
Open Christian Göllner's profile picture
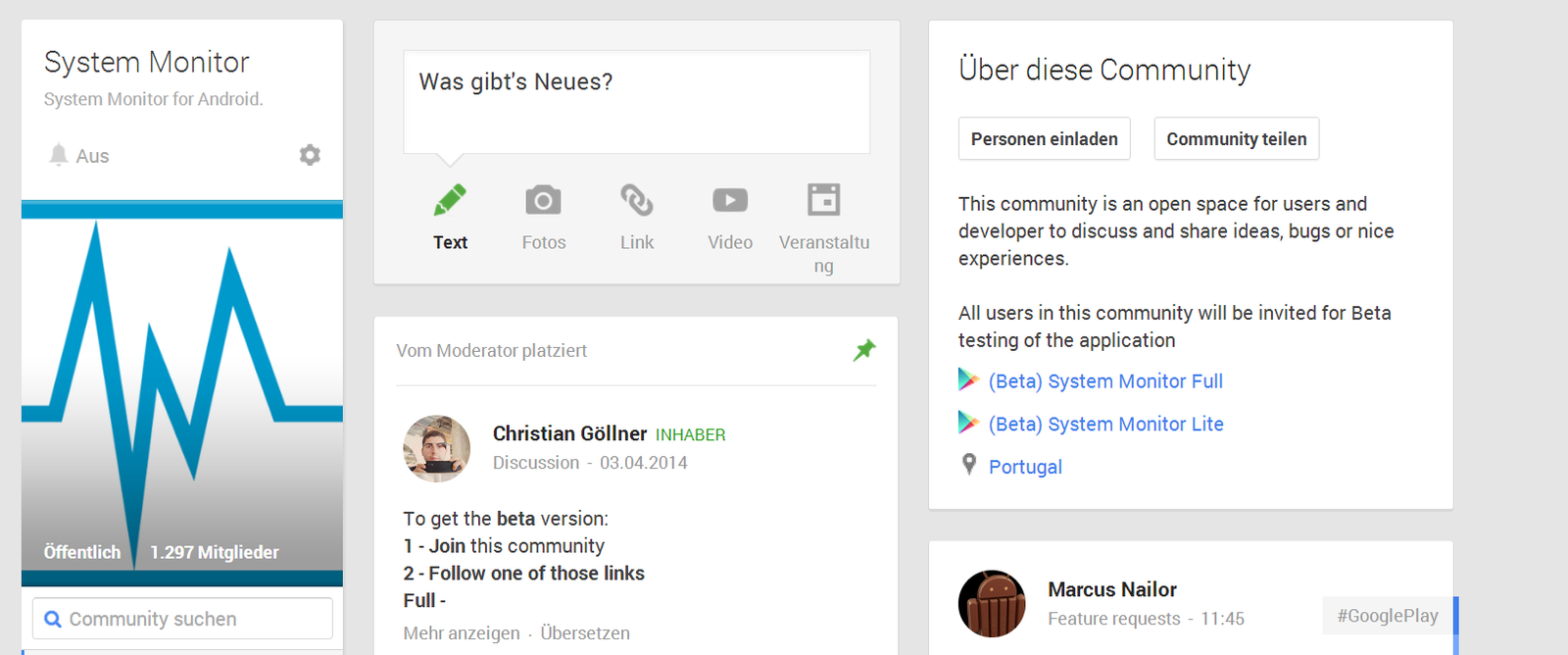(437, 448)
